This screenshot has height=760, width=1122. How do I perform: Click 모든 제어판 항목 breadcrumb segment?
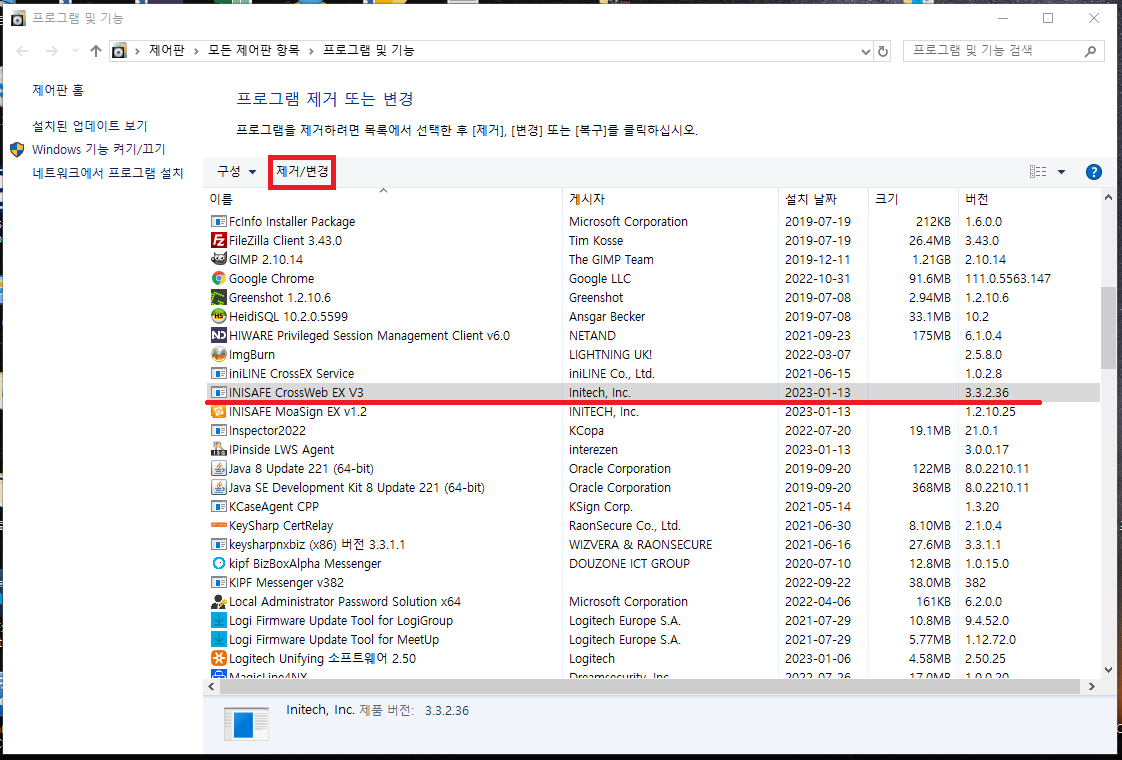(x=253, y=51)
